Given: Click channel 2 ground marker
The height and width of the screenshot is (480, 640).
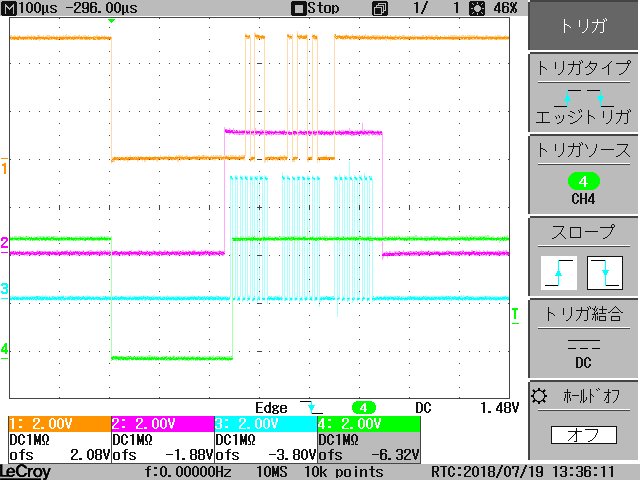Looking at the screenshot, I should pyautogui.click(x=4, y=244).
